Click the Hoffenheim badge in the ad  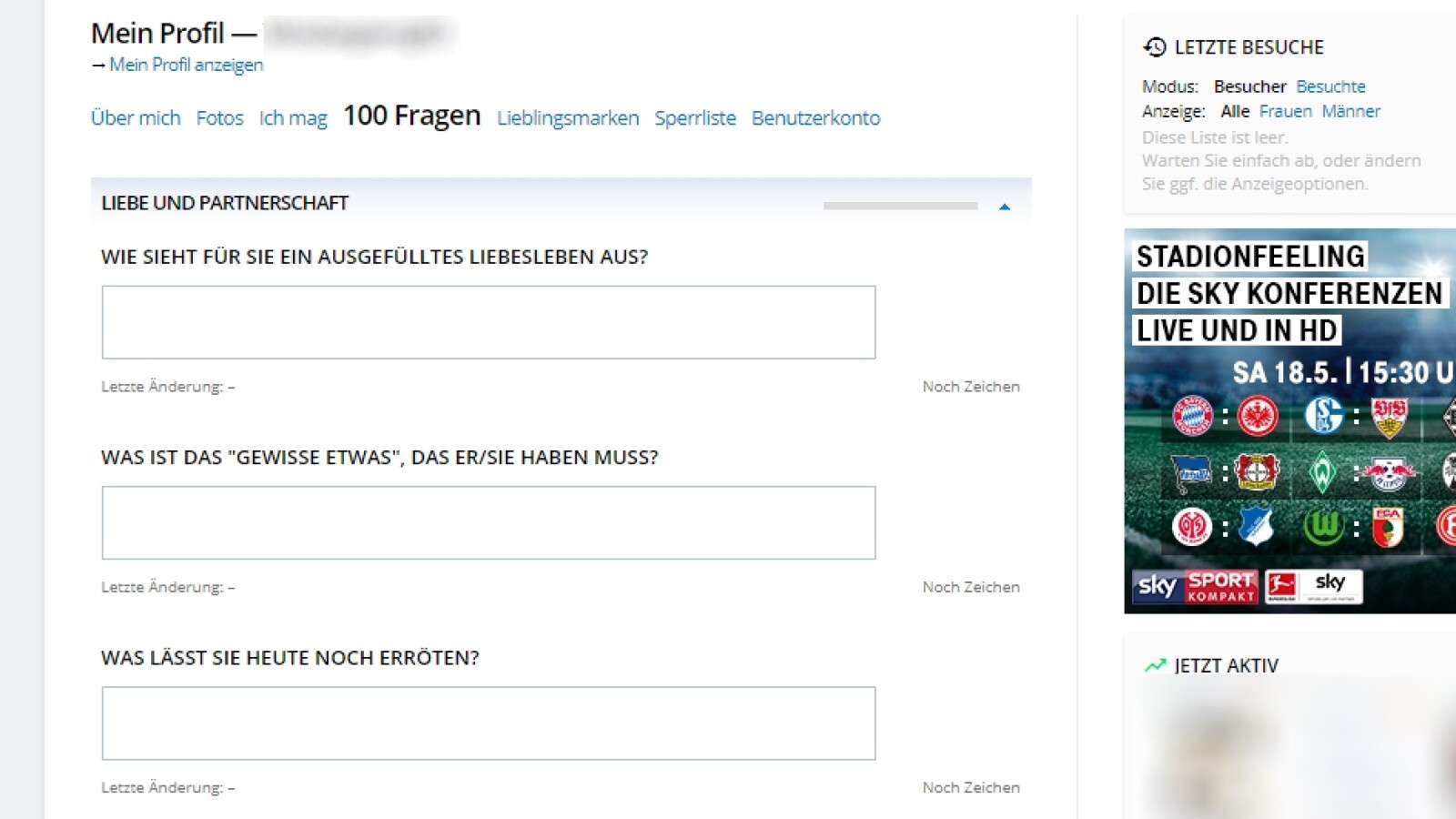[x=1255, y=525]
